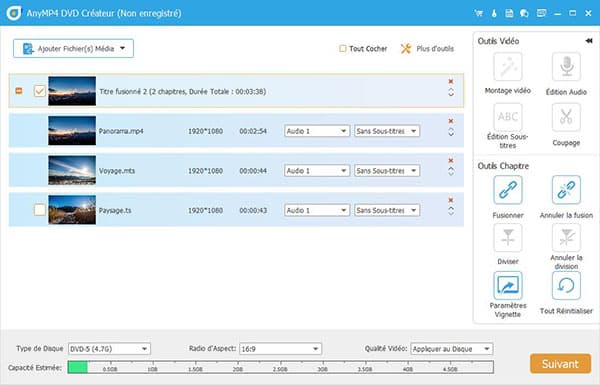Click the Fusionner chain link icon
Image resolution: width=600 pixels, height=385 pixels.
[x=507, y=190]
